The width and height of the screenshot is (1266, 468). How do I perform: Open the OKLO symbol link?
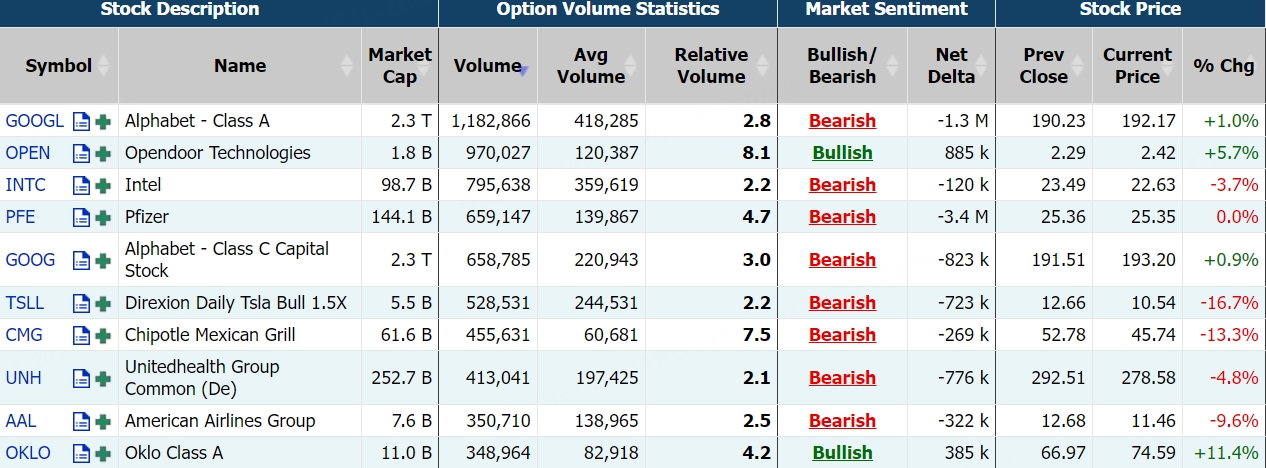pyautogui.click(x=28, y=453)
